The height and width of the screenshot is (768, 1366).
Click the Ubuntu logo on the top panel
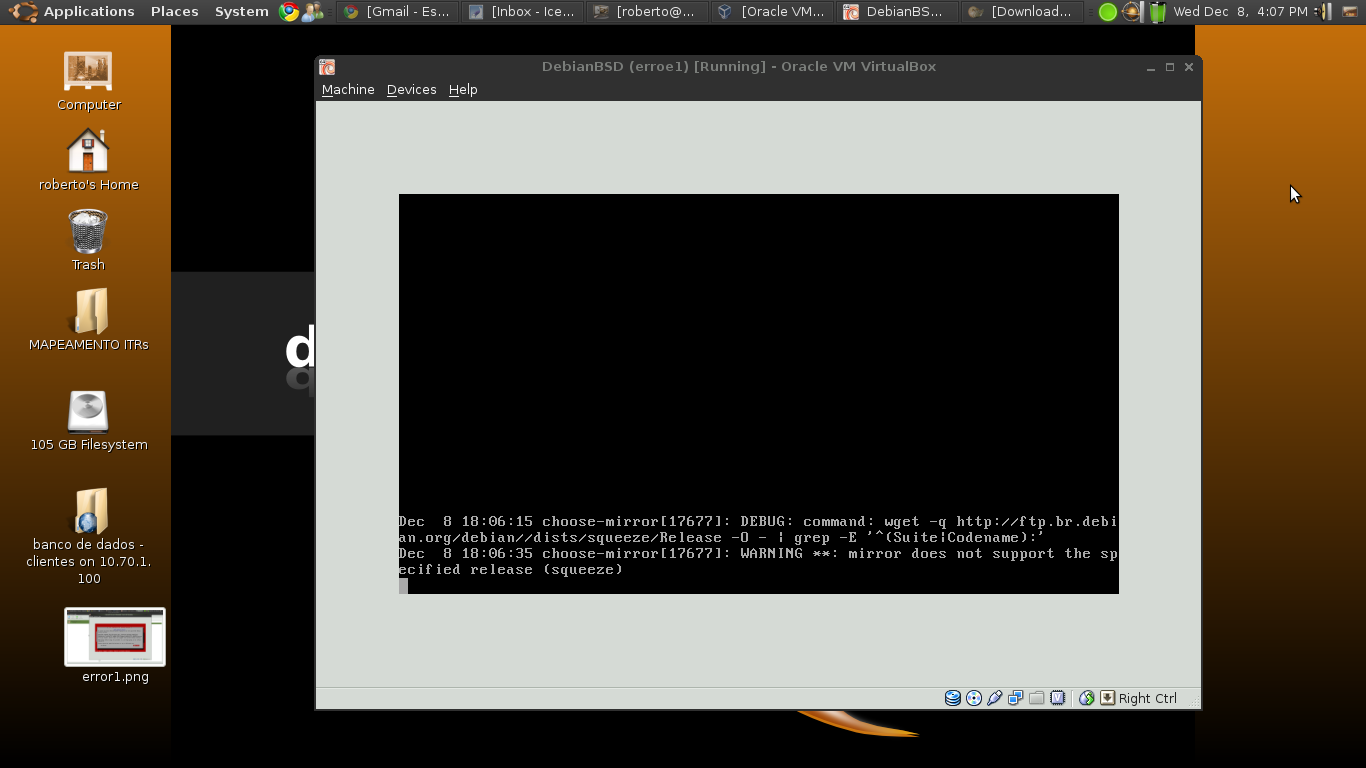tap(24, 12)
